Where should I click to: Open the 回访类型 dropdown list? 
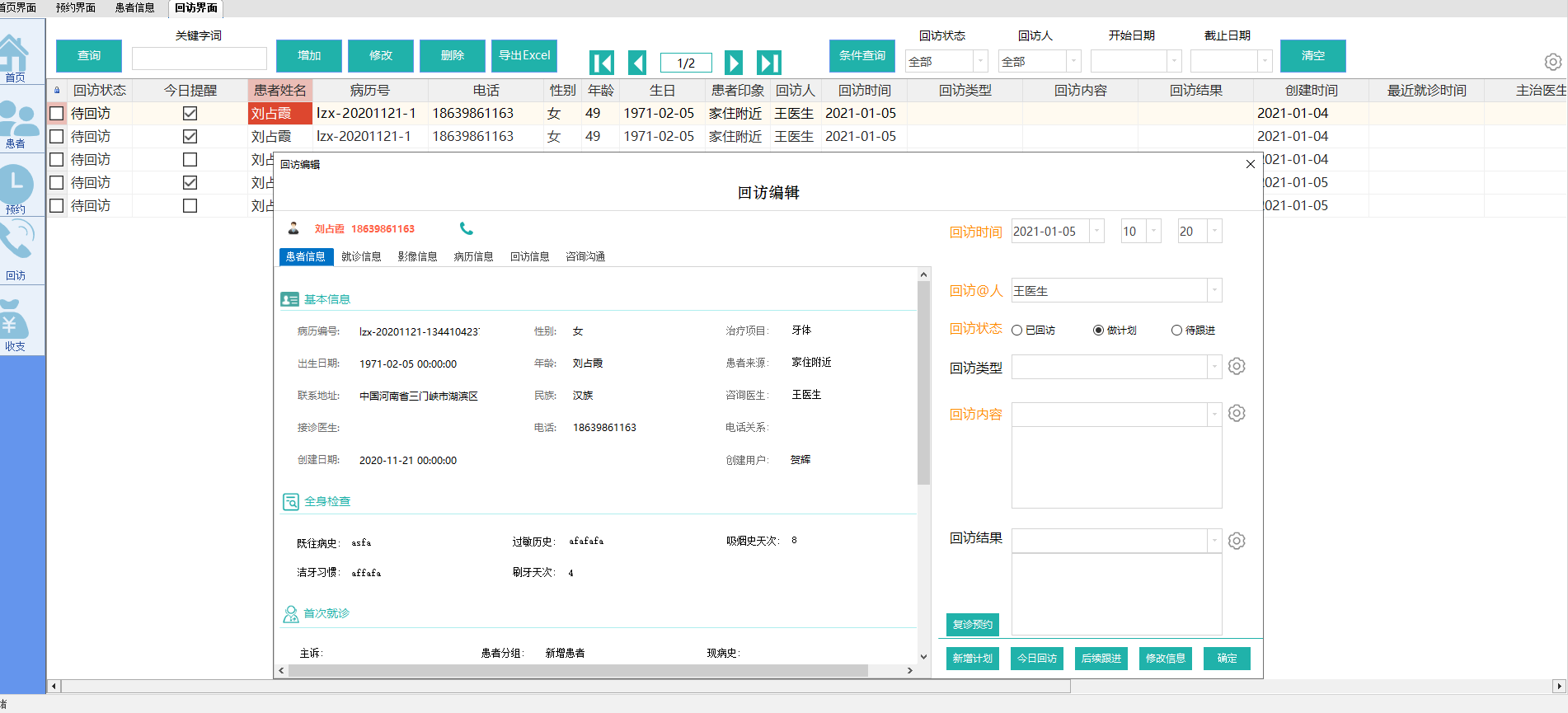tap(1214, 367)
